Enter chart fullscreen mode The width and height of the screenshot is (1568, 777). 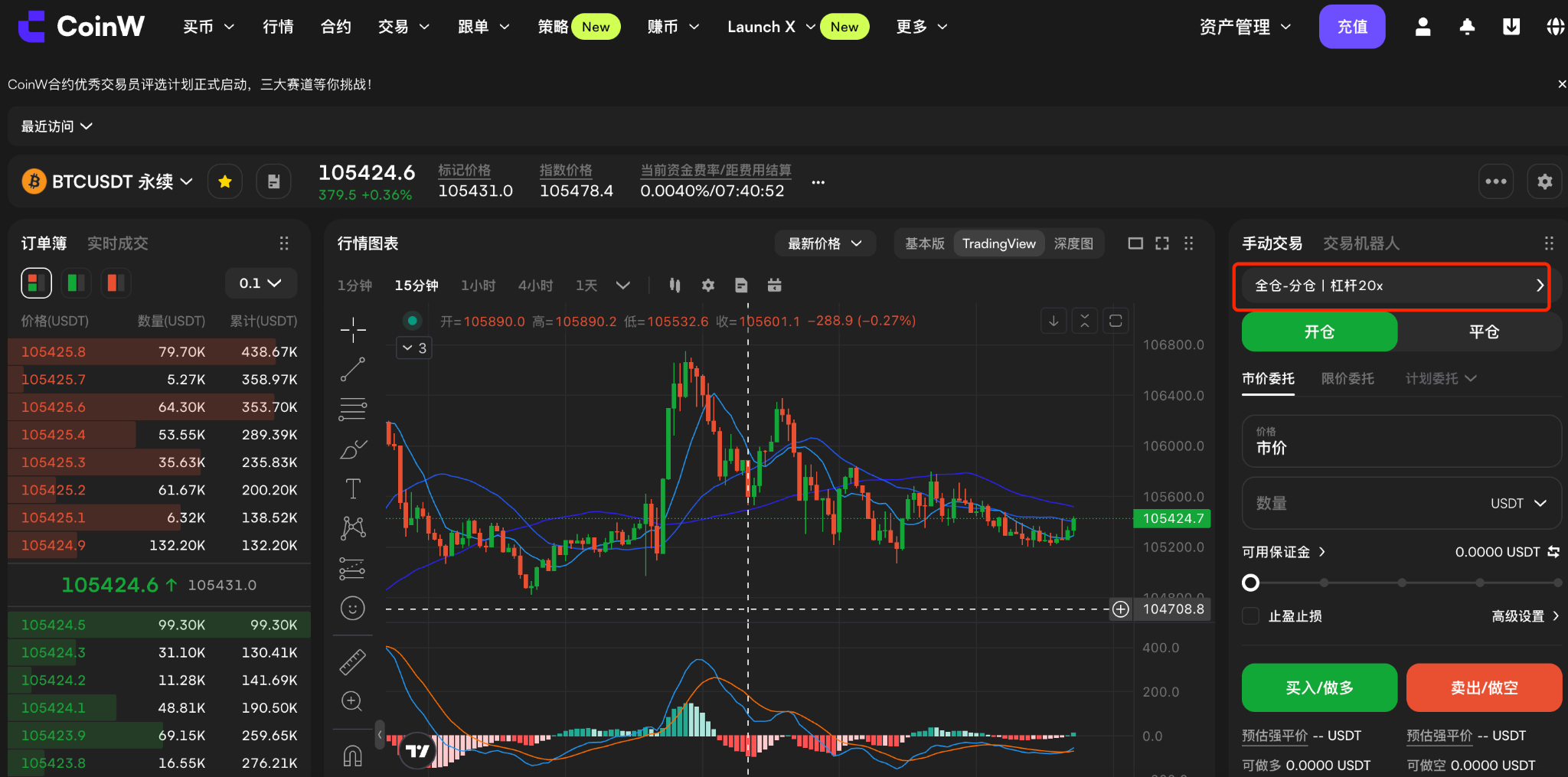1162,243
